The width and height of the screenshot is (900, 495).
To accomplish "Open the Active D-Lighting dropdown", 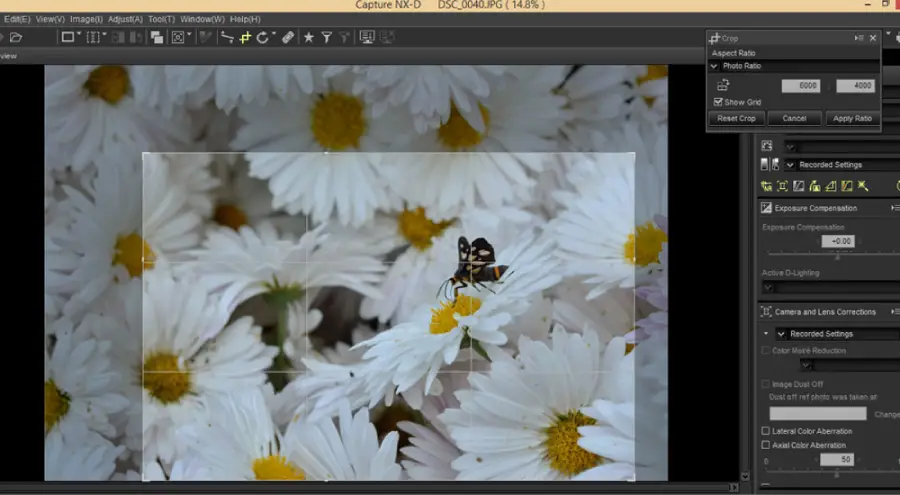I will 831,287.
